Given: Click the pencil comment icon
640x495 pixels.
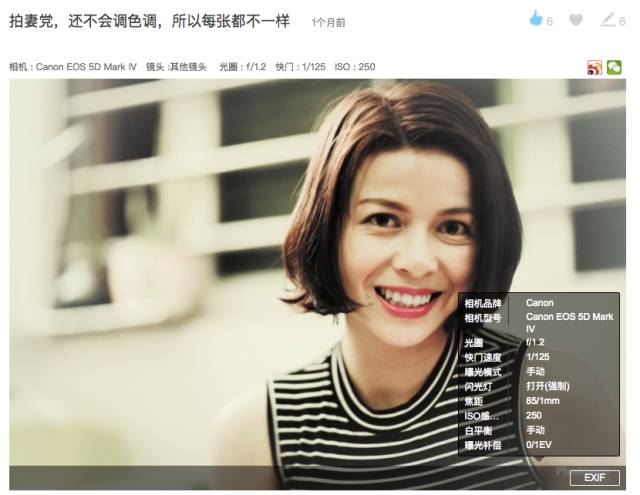Looking at the screenshot, I should click(x=608, y=19).
